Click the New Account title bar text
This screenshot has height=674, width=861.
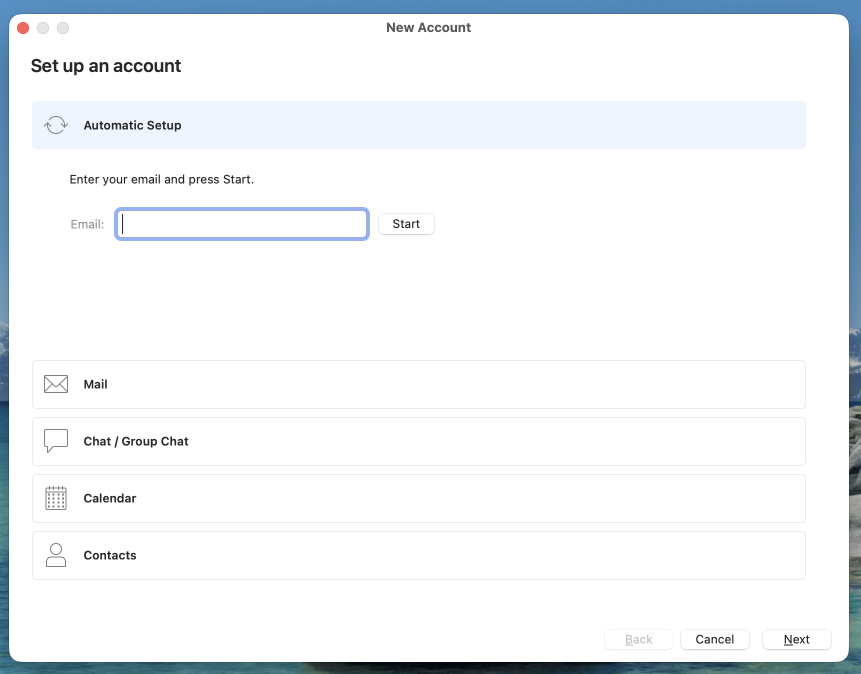point(429,28)
